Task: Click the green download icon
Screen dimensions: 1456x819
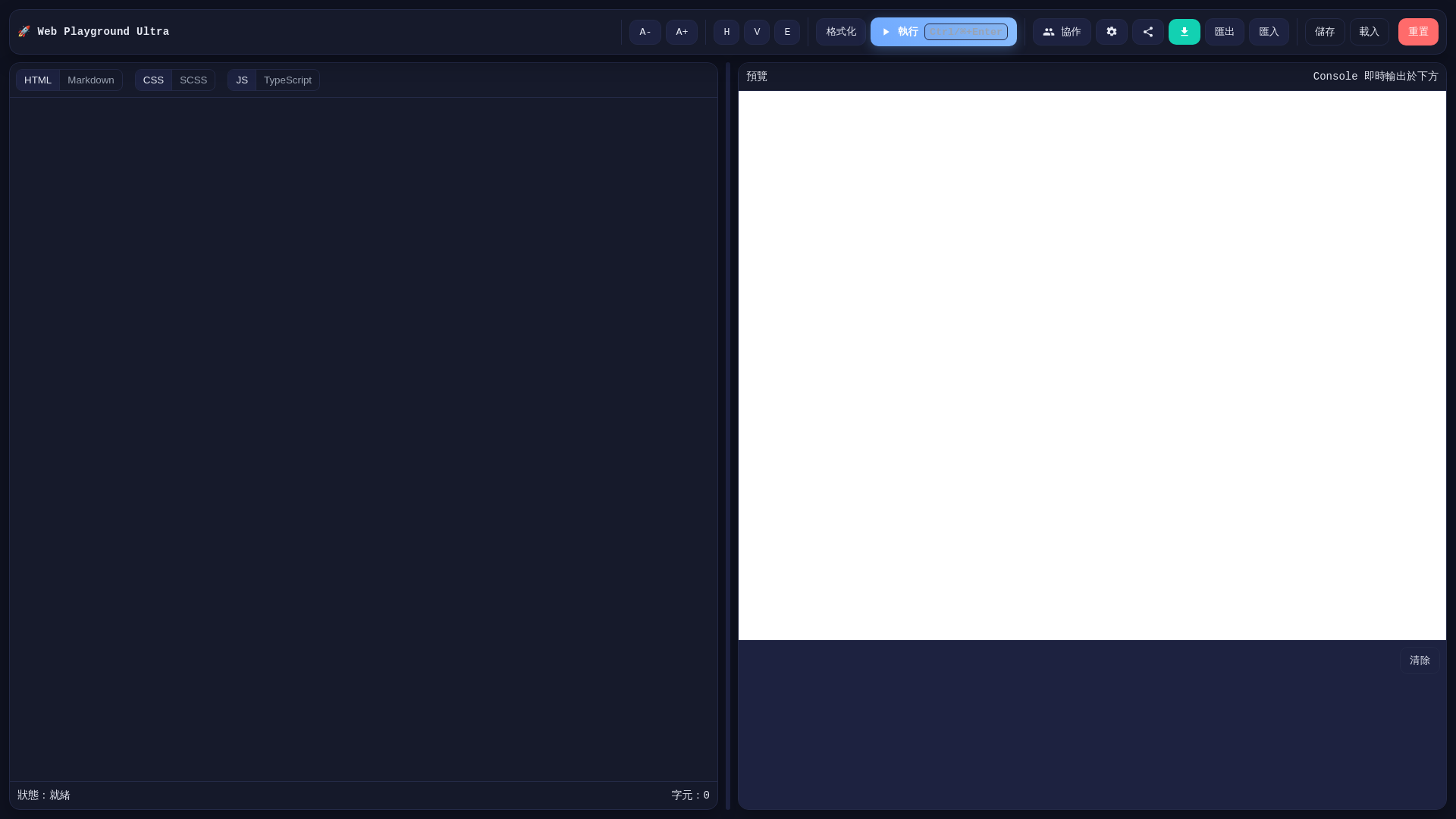Action: click(1185, 32)
